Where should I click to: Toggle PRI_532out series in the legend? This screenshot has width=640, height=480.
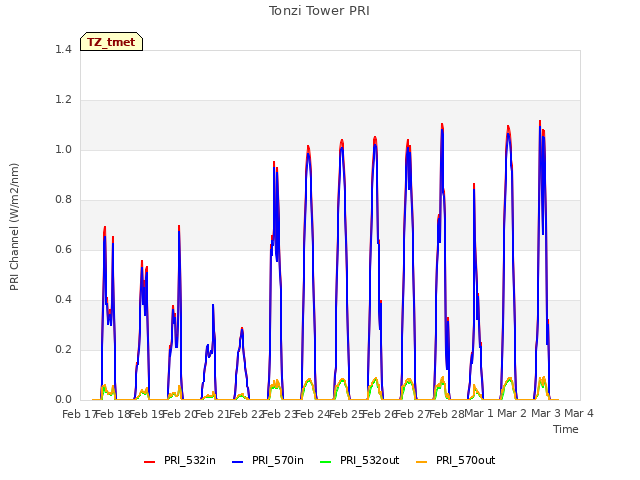pyautogui.click(x=360, y=460)
